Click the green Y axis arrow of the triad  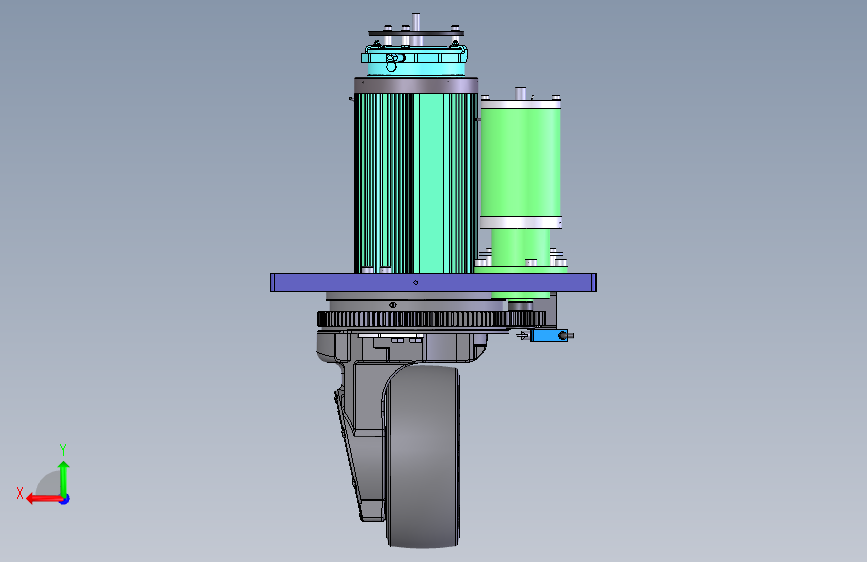[64, 478]
